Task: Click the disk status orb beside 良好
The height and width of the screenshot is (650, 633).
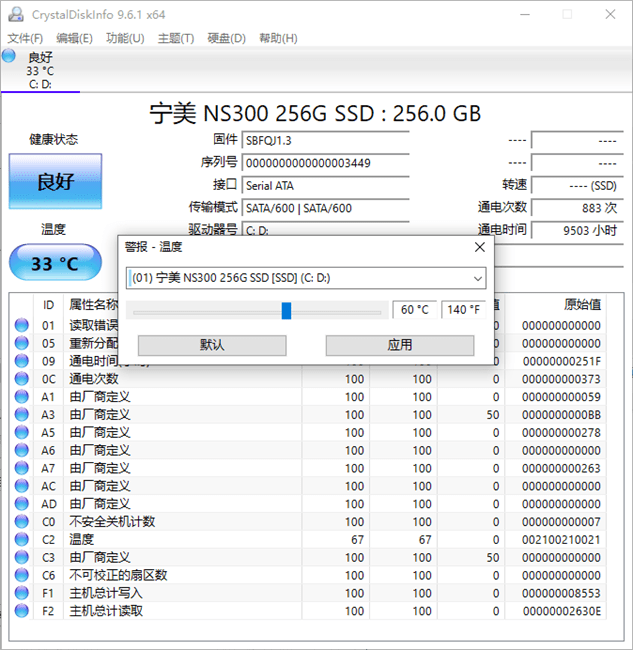Action: click(x=10, y=57)
